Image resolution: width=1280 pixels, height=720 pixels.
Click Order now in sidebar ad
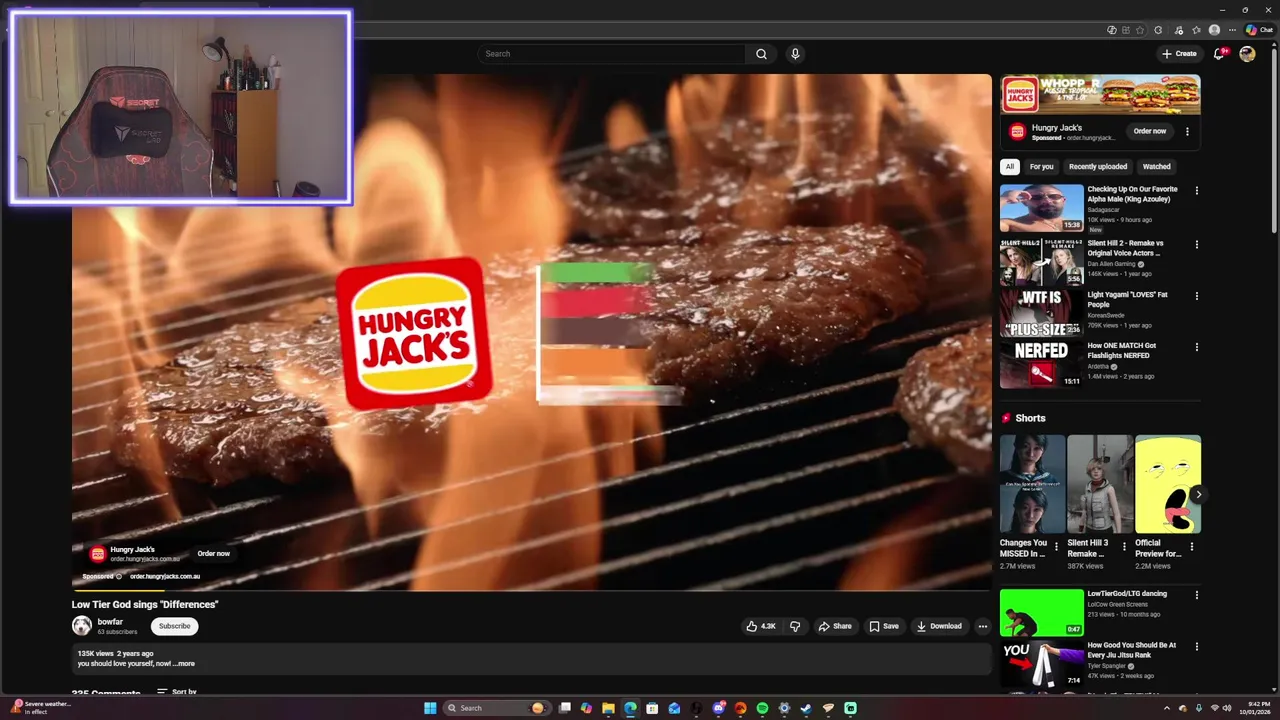pos(1149,131)
